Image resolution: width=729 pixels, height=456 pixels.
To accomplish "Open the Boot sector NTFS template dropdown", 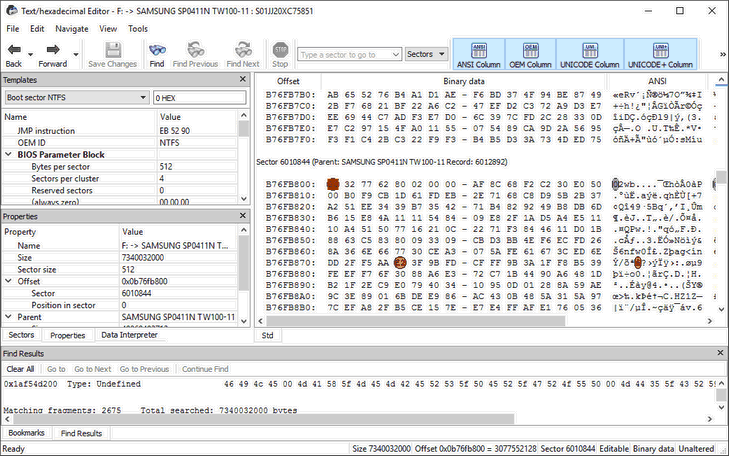I will click(x=143, y=98).
